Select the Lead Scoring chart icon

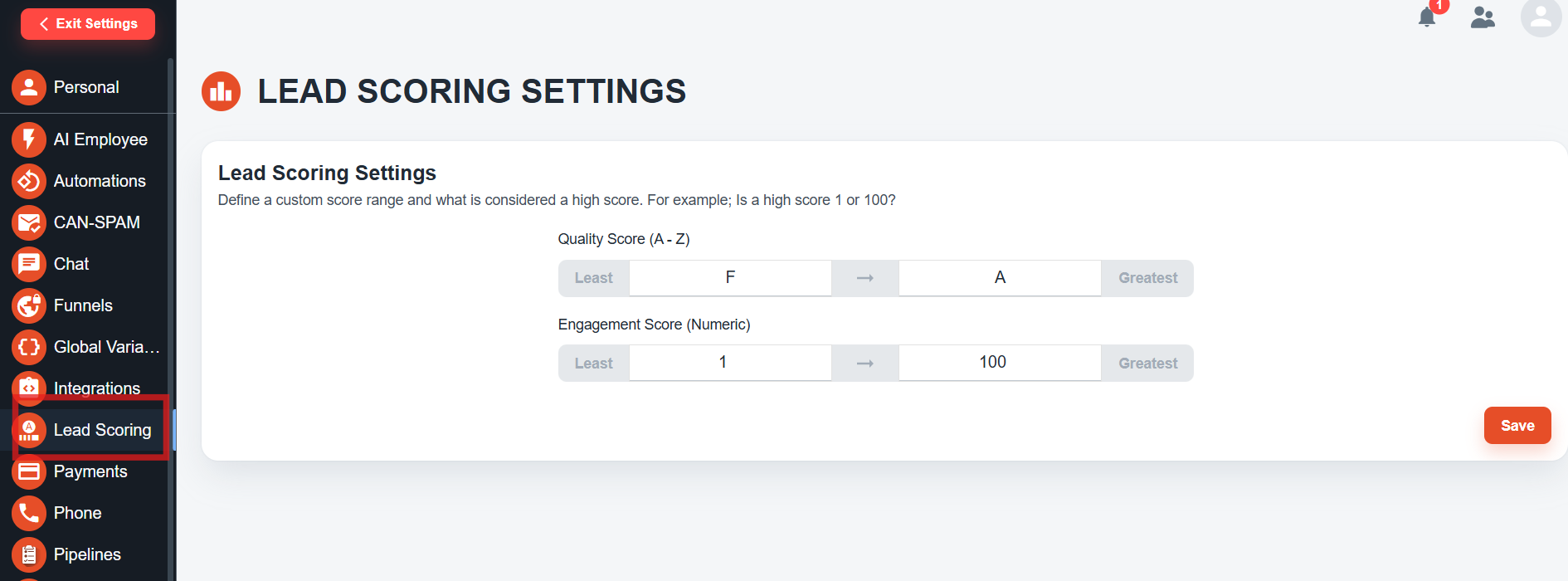point(30,429)
